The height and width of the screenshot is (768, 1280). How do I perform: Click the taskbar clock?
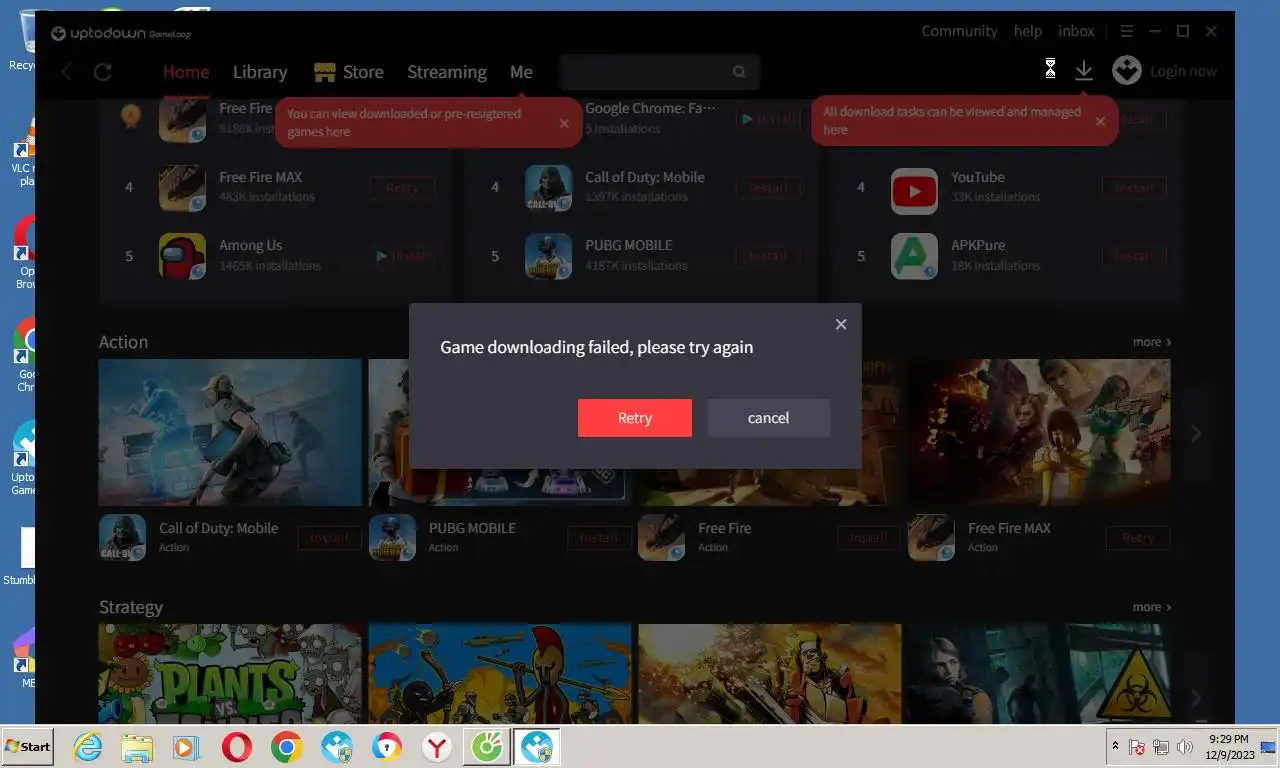[x=1228, y=747]
